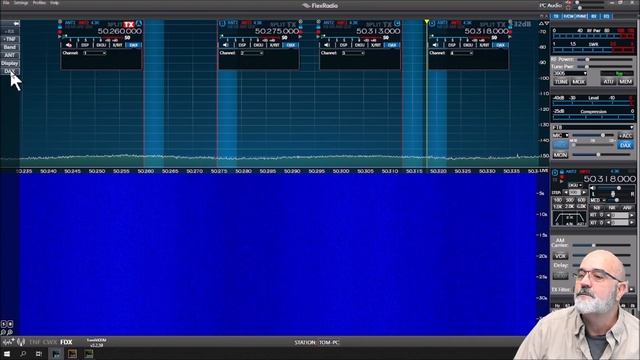Image resolution: width=640 pixels, height=360 pixels.
Task: Click the yellow slice D frequency marker
Action: [427, 21]
